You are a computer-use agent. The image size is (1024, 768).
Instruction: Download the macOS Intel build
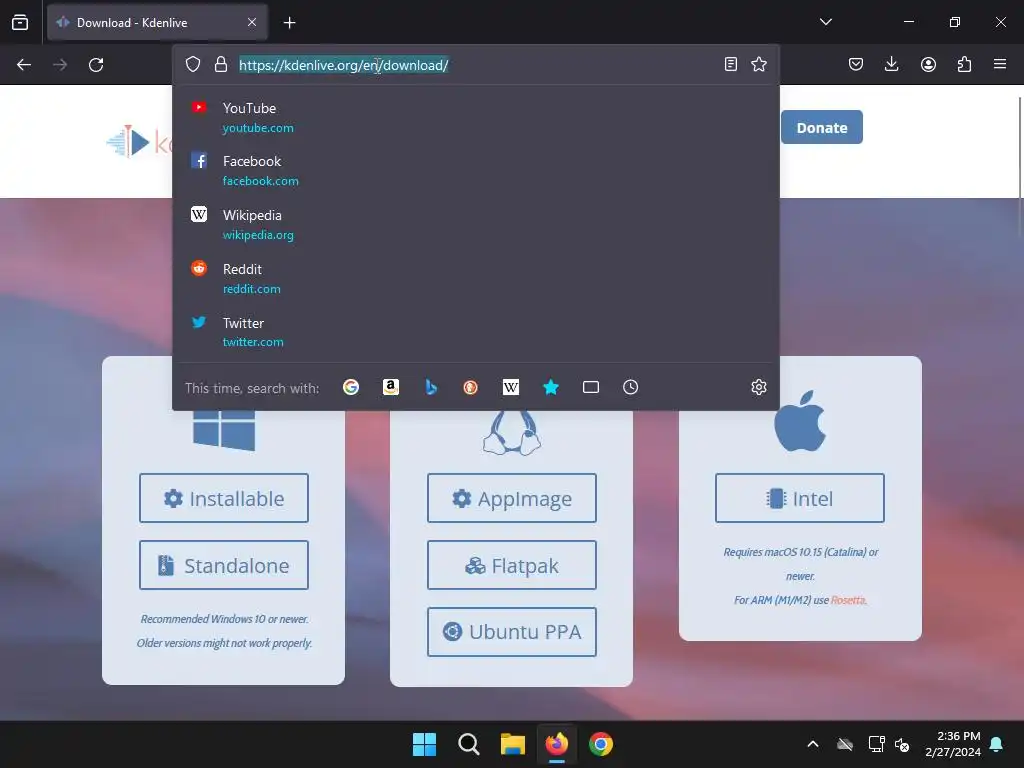799,498
